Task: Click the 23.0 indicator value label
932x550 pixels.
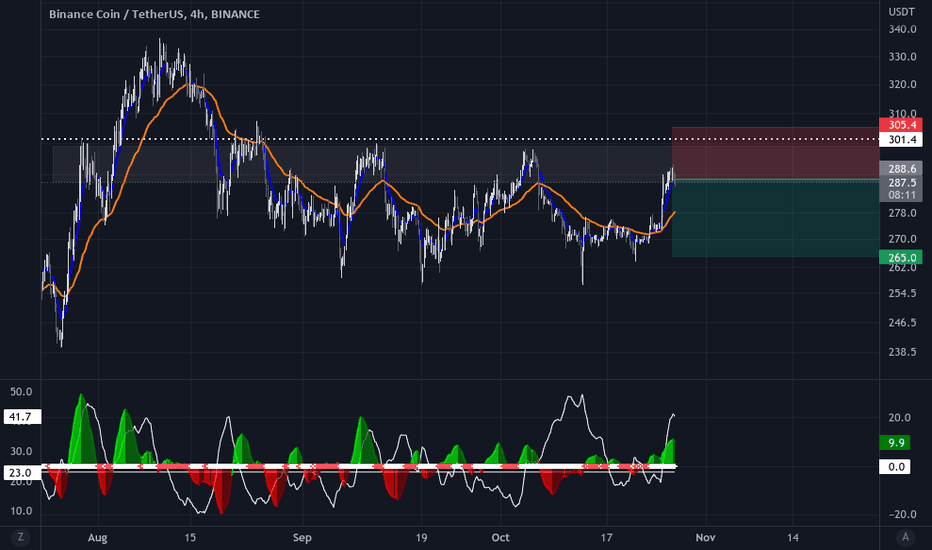Action: point(22,473)
